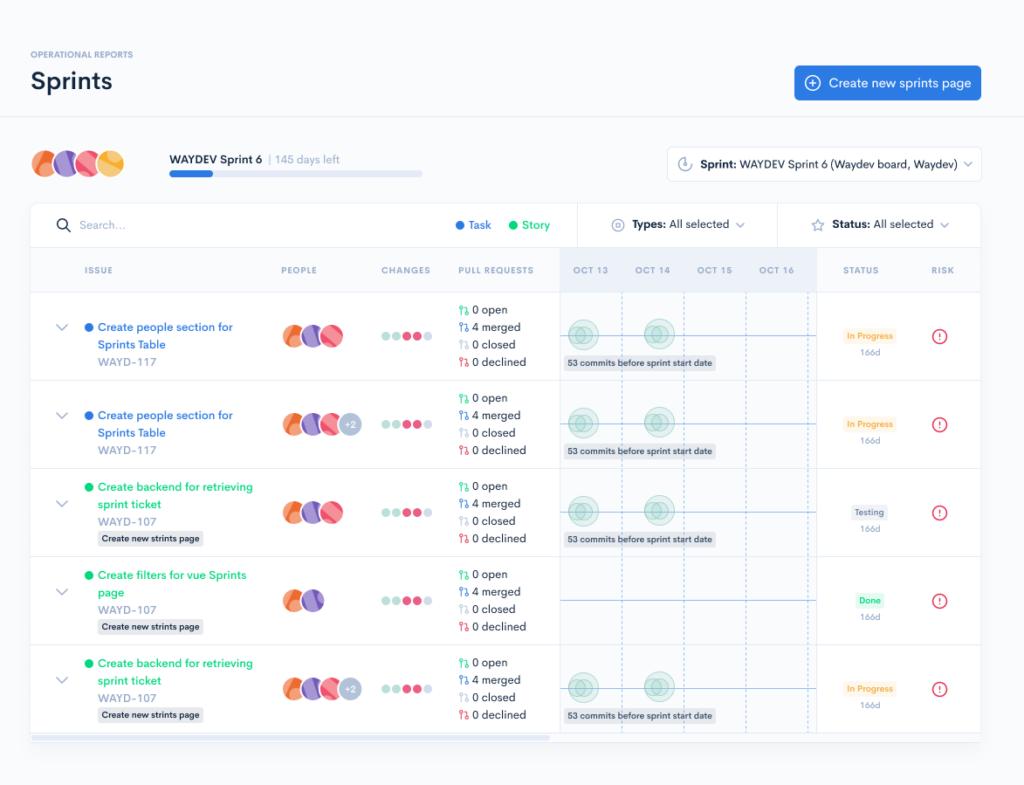Expand the last row for WAYD-107

click(62, 679)
